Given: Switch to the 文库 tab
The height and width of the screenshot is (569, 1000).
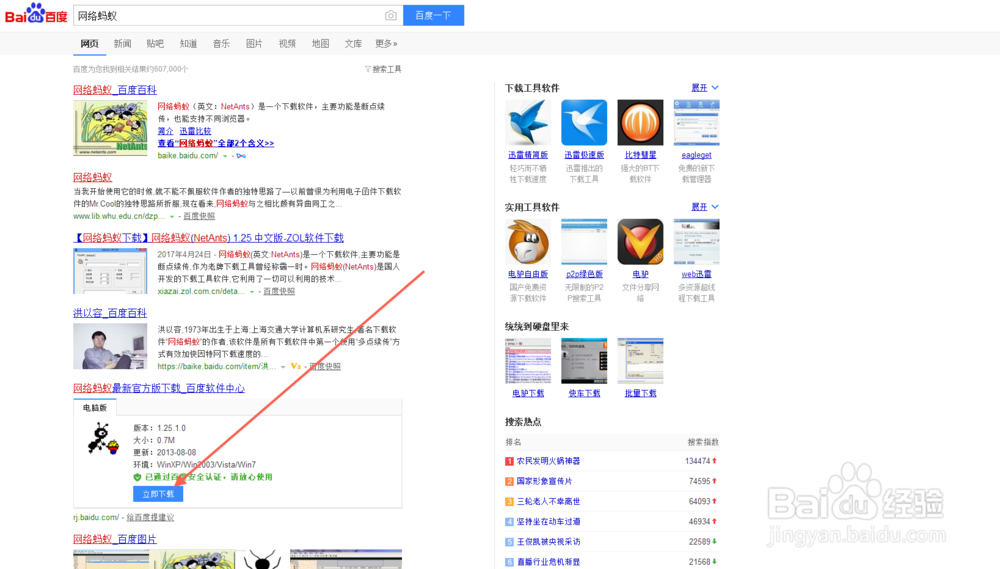Looking at the screenshot, I should coord(353,43).
